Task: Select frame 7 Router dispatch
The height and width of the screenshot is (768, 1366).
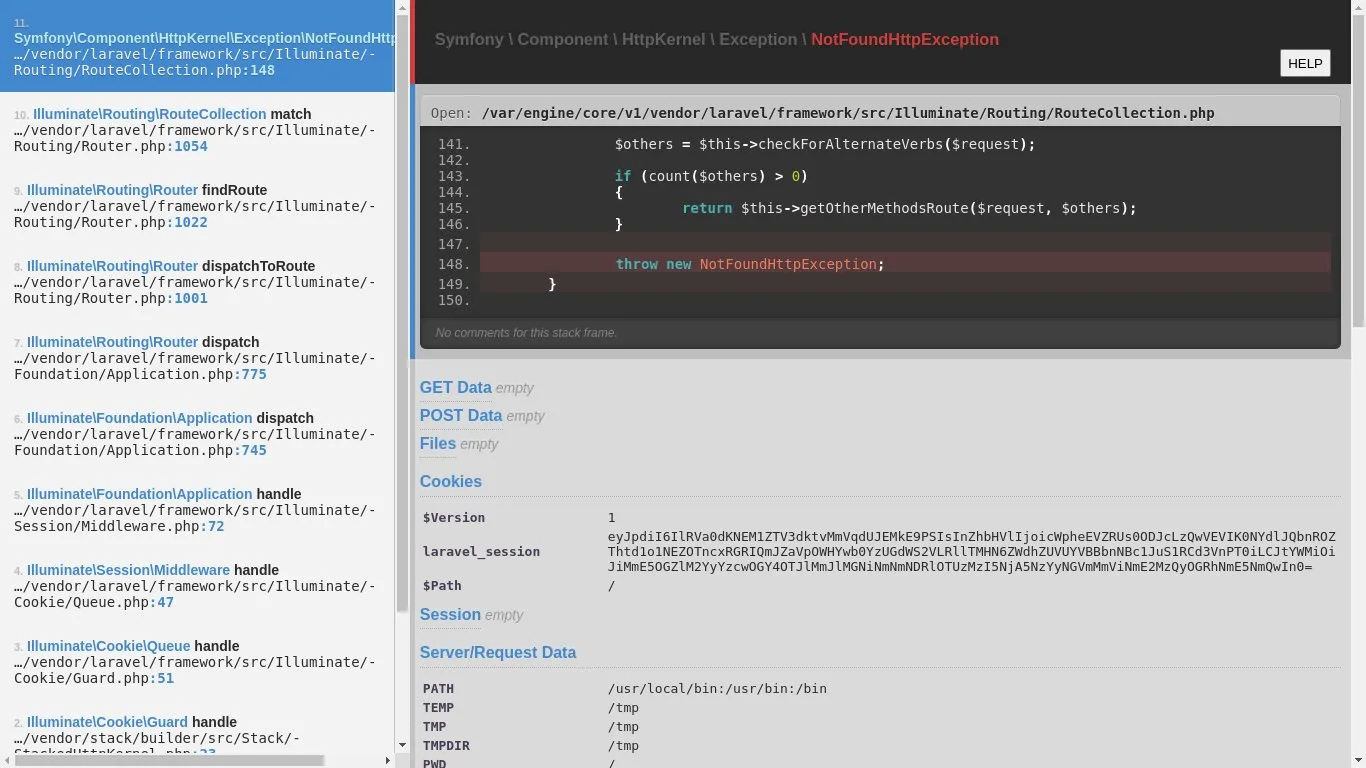Action: [x=197, y=358]
